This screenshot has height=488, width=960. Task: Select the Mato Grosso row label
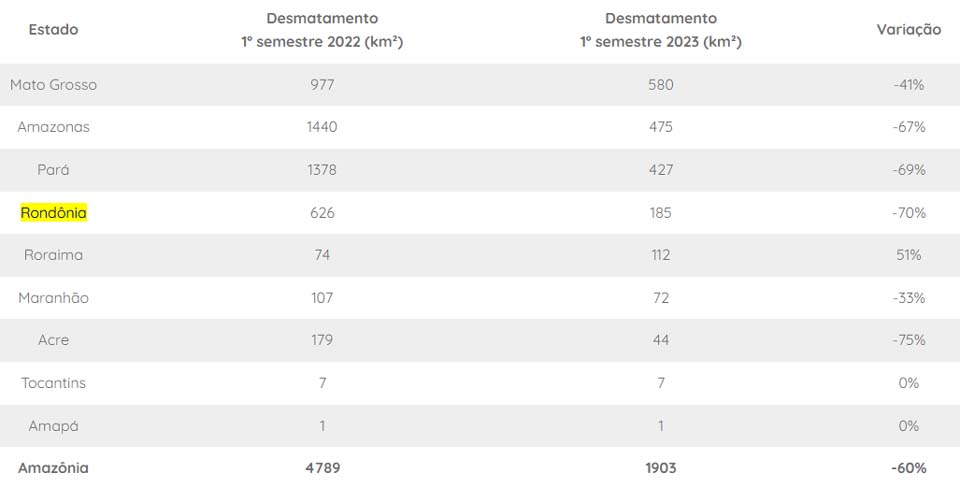pyautogui.click(x=54, y=85)
